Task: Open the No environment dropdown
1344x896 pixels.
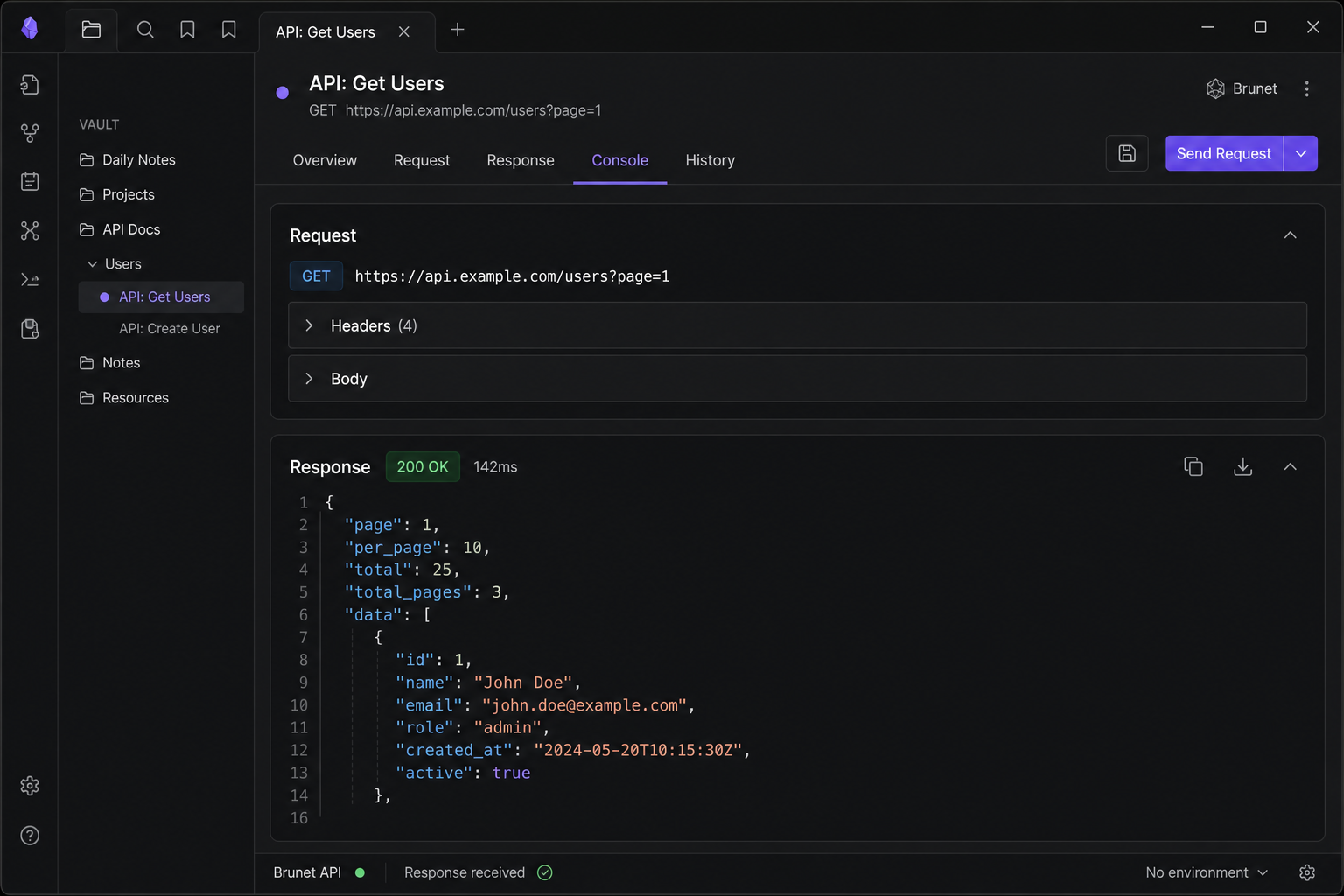Action: pos(1207,872)
